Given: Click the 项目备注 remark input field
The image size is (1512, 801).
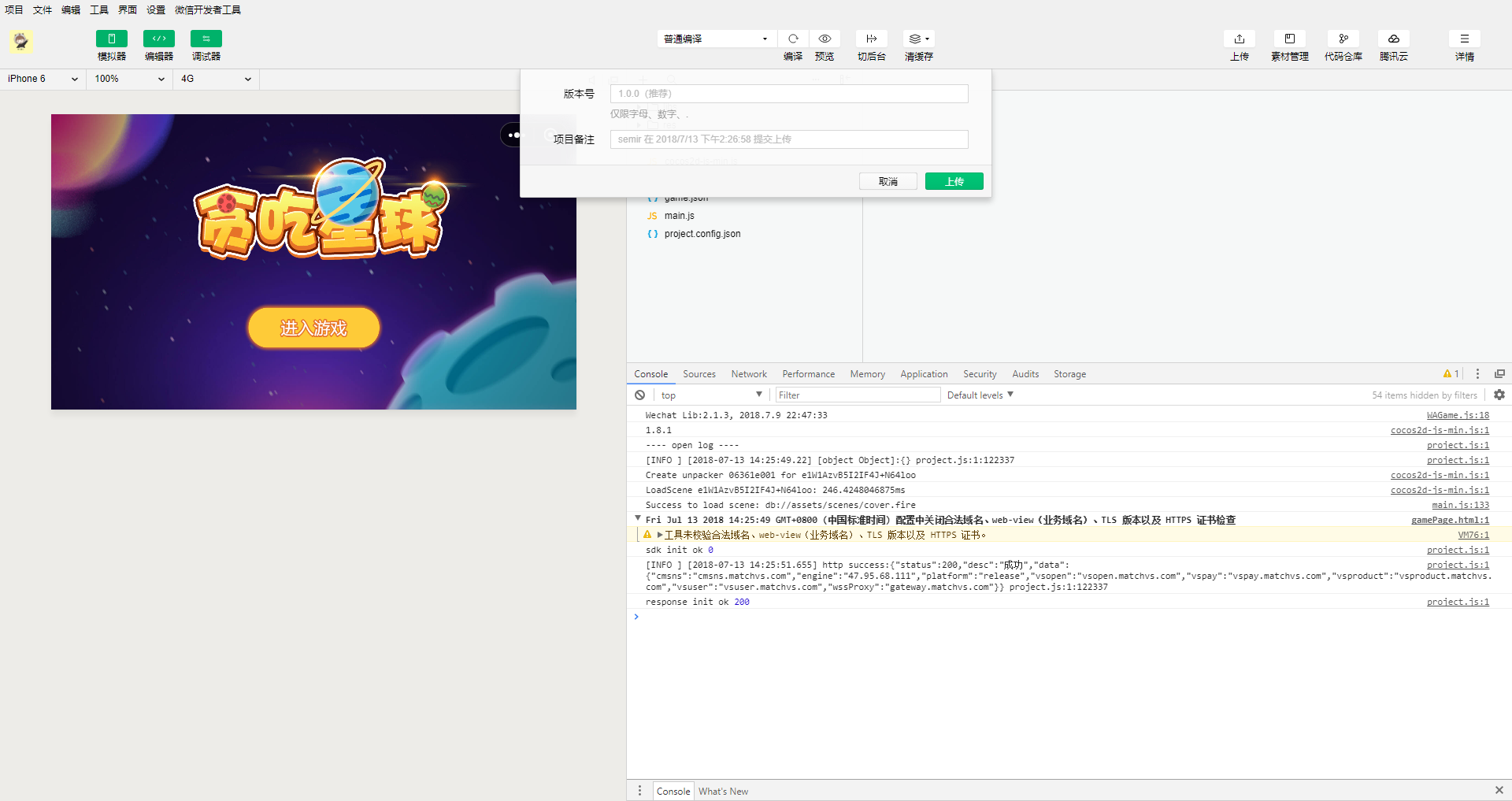Looking at the screenshot, I should (789, 139).
